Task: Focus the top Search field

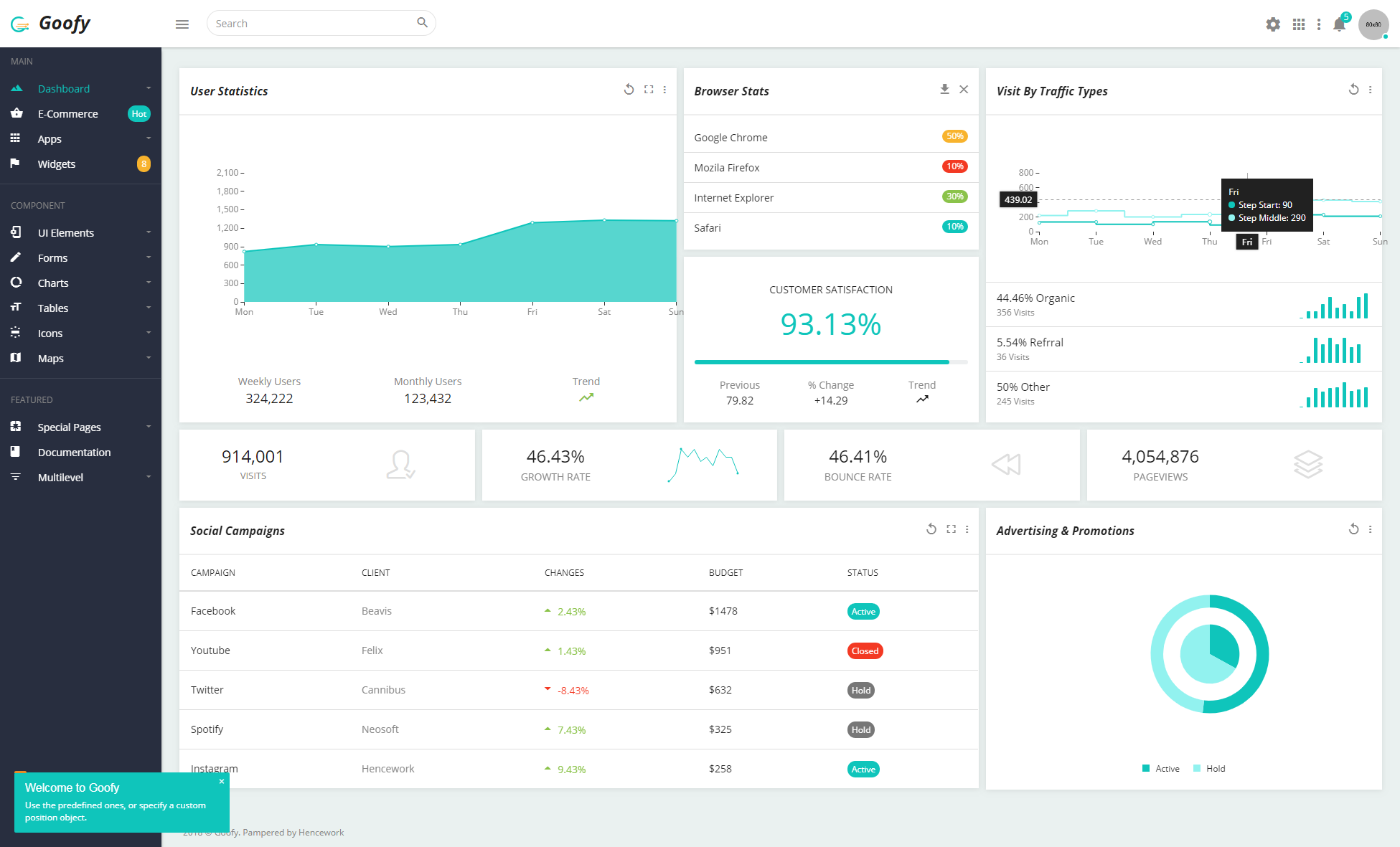Action: click(321, 23)
